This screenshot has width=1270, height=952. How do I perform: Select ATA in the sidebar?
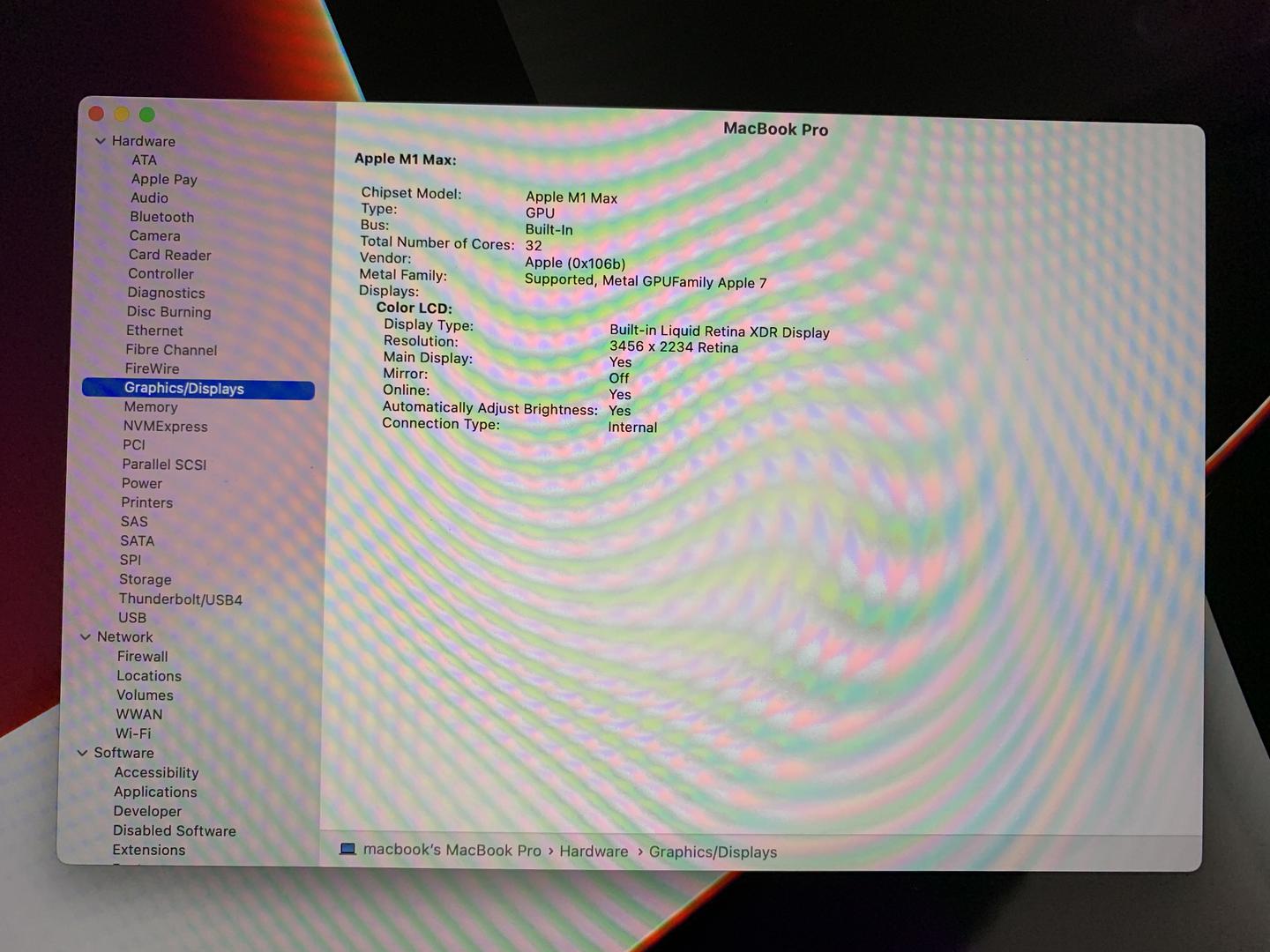[145, 160]
